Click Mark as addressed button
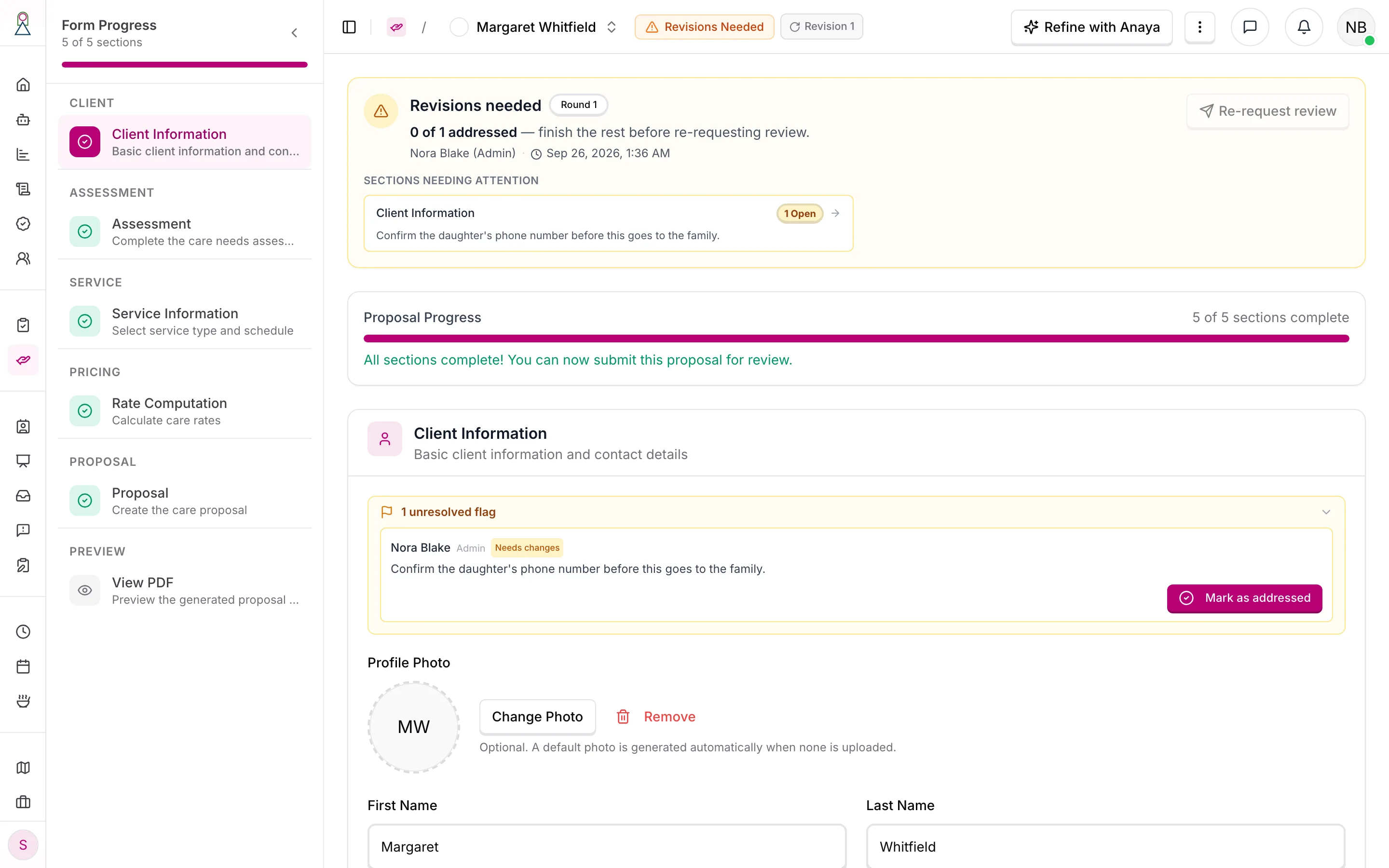This screenshot has width=1389, height=868. tap(1244, 598)
